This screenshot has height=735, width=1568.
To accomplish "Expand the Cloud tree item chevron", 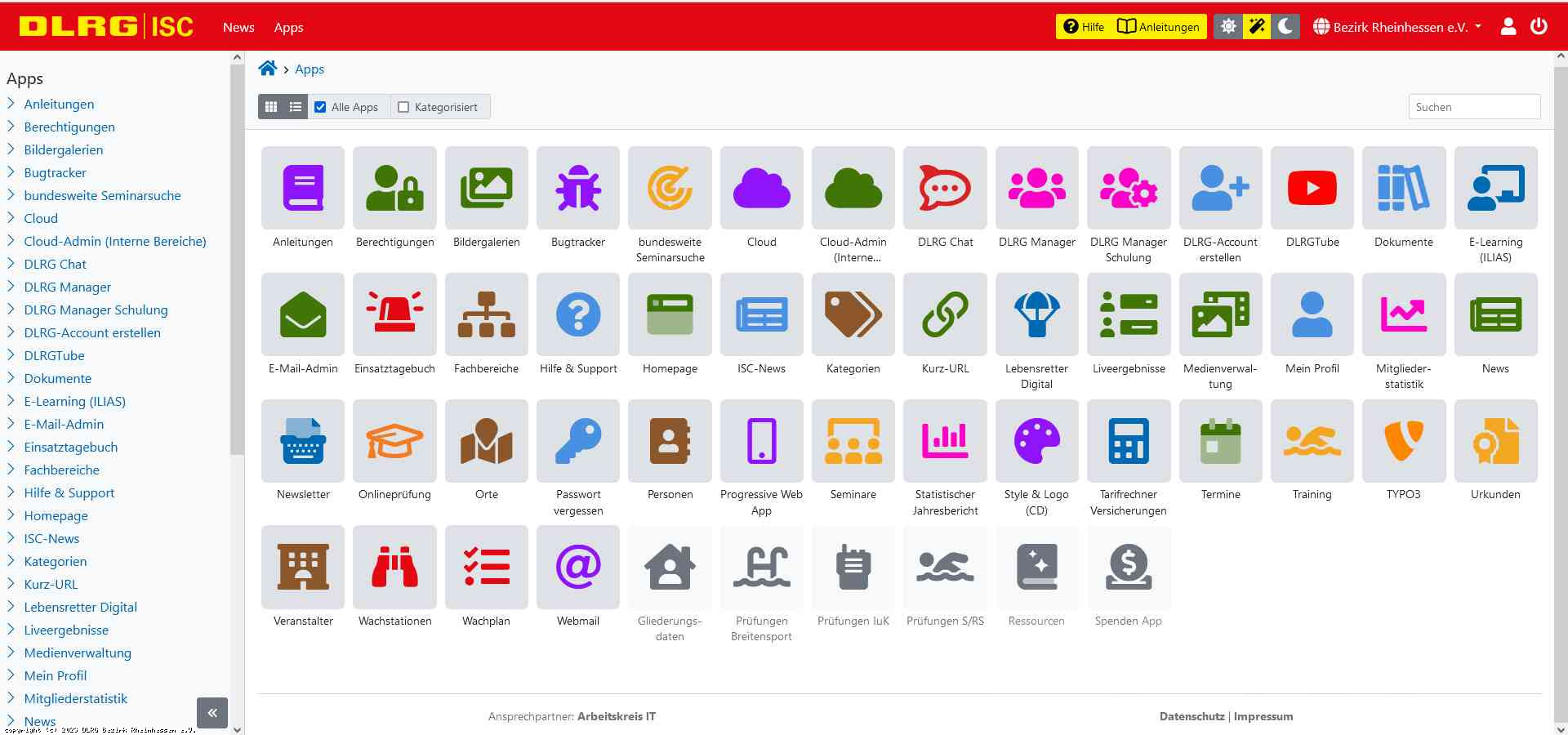I will (x=11, y=218).
